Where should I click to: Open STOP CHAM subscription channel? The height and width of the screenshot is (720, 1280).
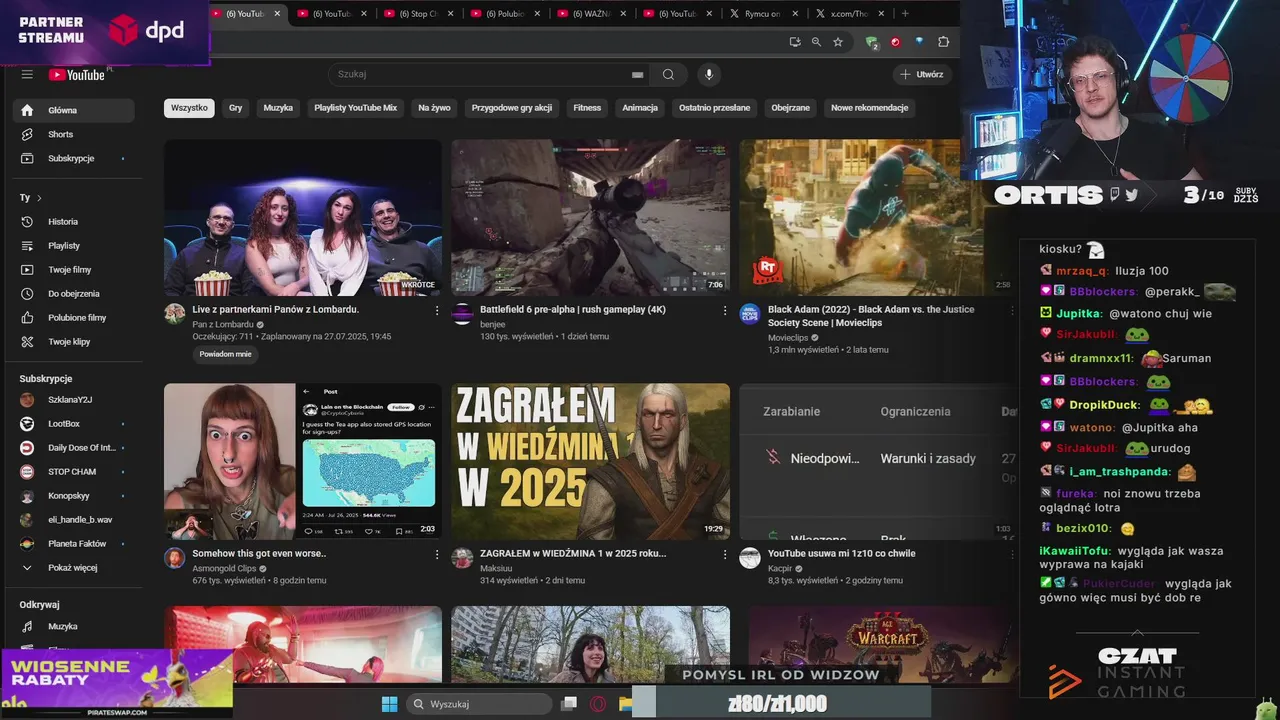[x=73, y=472]
